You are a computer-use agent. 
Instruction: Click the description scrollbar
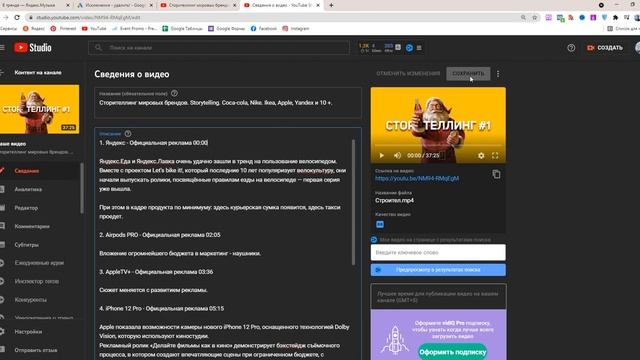click(353, 202)
